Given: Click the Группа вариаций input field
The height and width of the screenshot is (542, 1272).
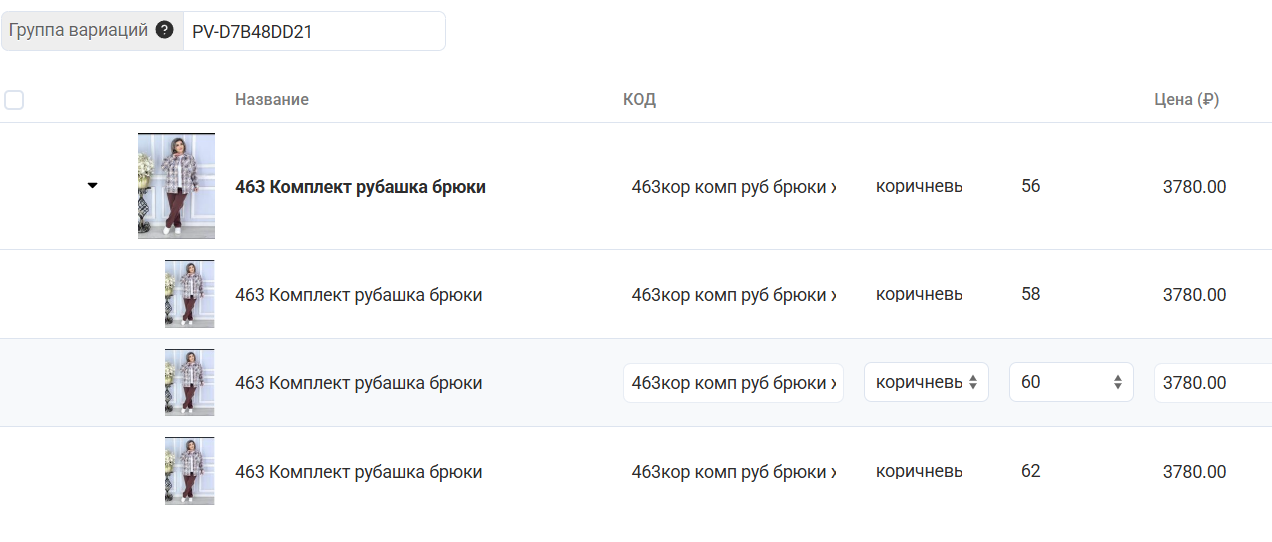Looking at the screenshot, I should [x=313, y=31].
